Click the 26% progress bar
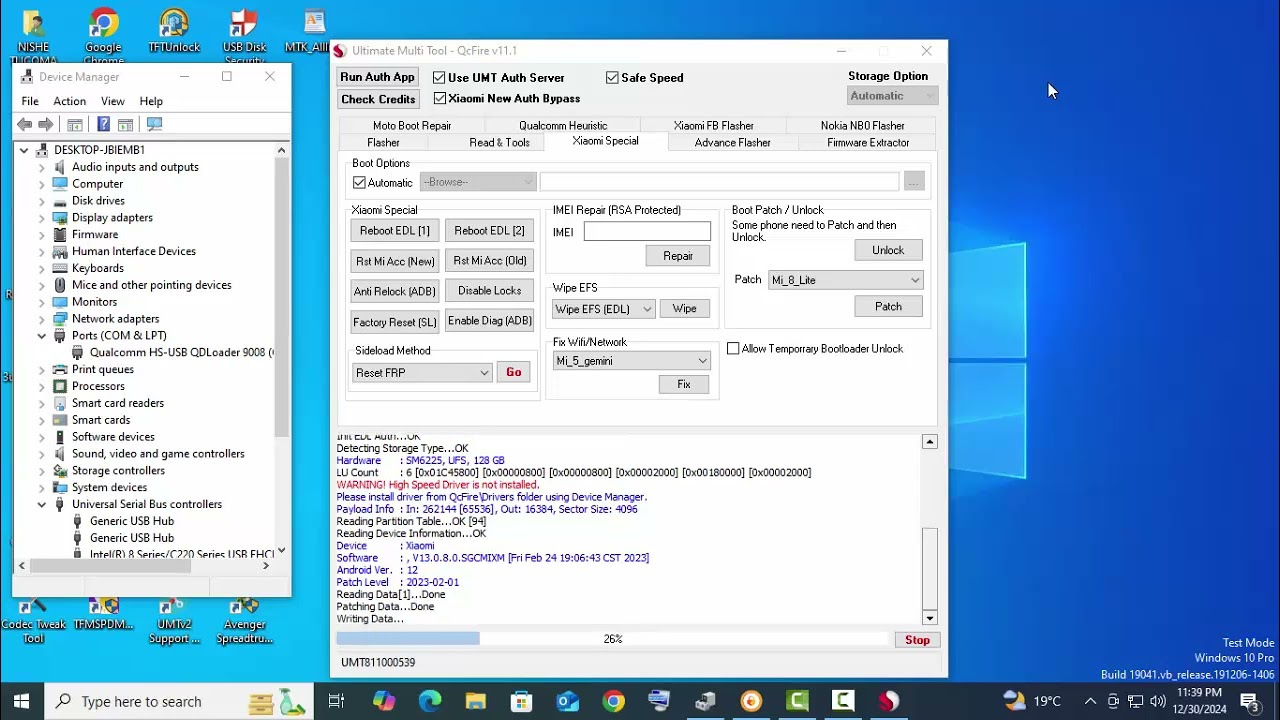Viewport: 1280px width, 720px height. (612, 639)
